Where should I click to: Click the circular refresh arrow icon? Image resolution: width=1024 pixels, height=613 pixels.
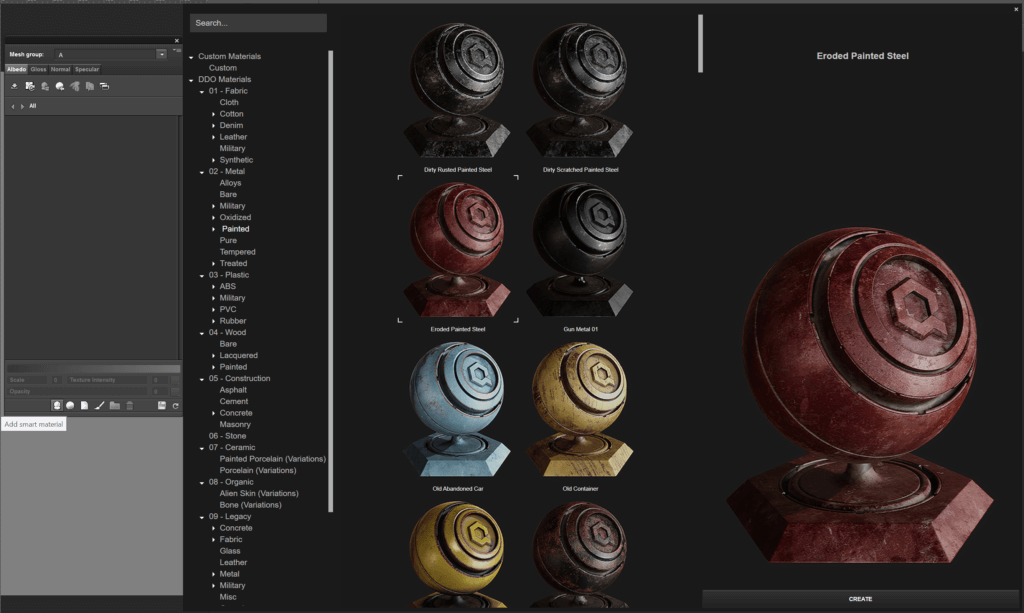click(x=176, y=405)
